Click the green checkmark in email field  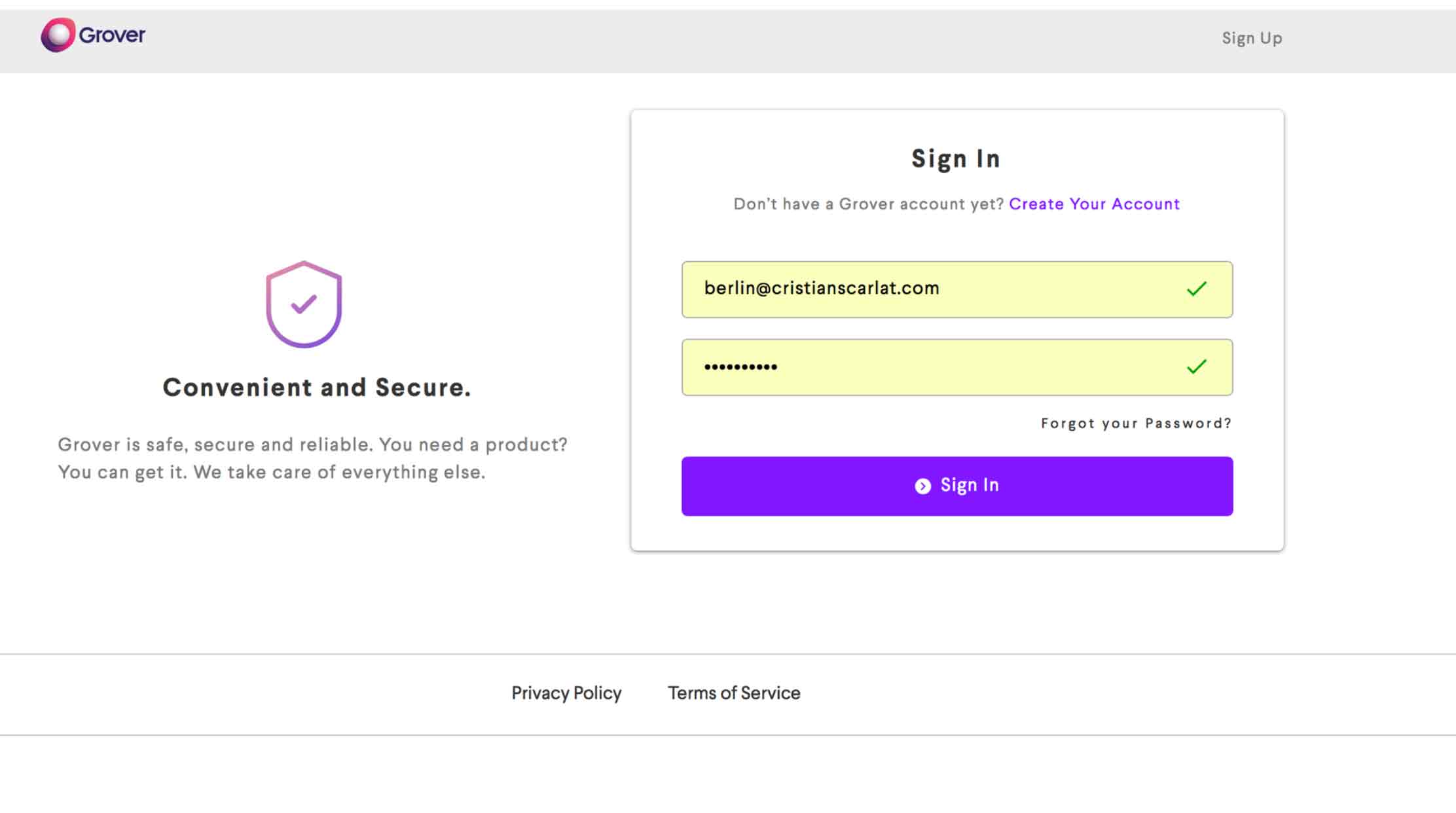[1197, 289]
